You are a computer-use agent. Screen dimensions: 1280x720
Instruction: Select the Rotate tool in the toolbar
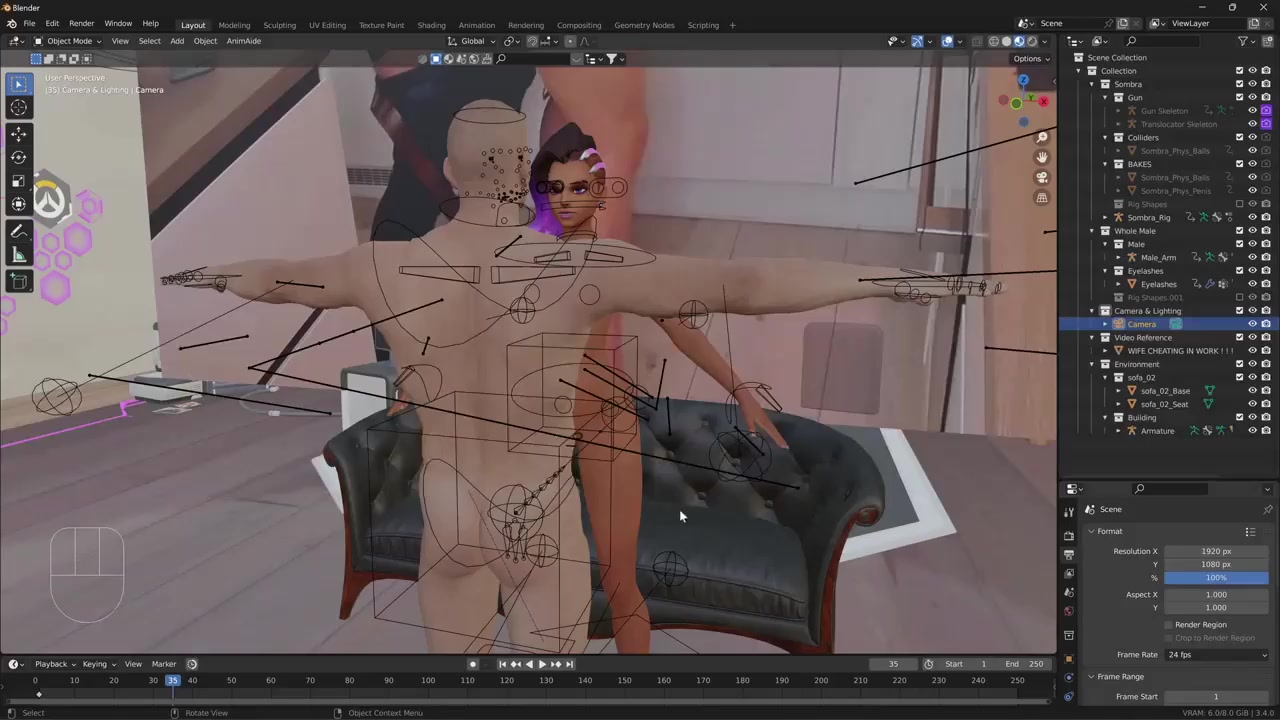(x=18, y=157)
